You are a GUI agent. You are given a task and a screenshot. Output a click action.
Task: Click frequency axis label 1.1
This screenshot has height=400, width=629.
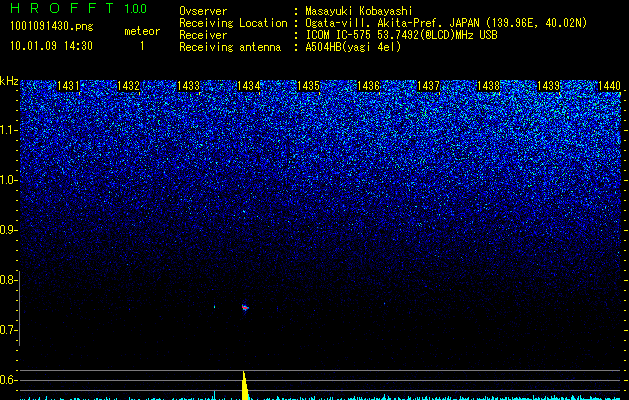tap(7, 130)
